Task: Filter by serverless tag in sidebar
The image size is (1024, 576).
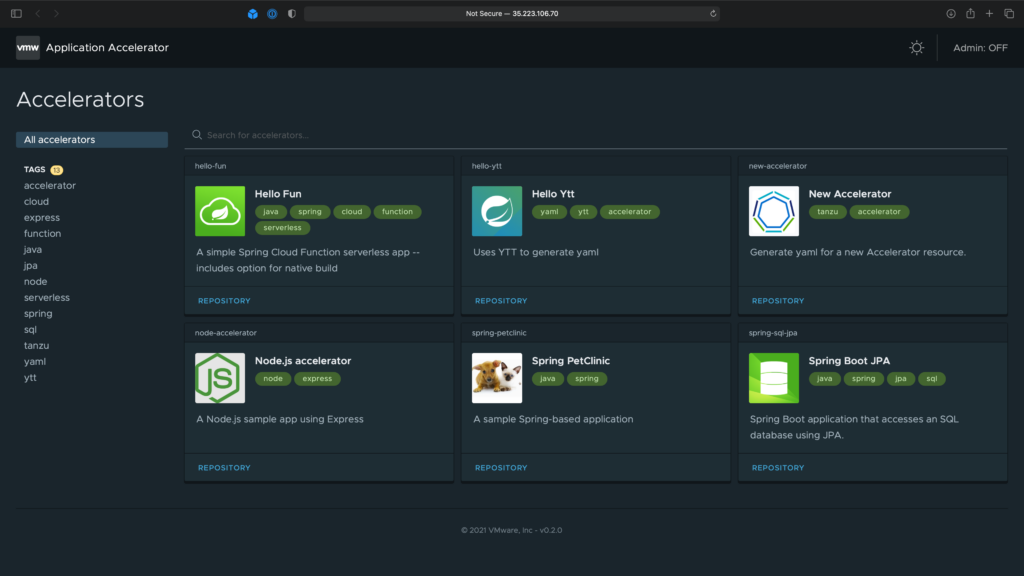Action: tap(47, 298)
